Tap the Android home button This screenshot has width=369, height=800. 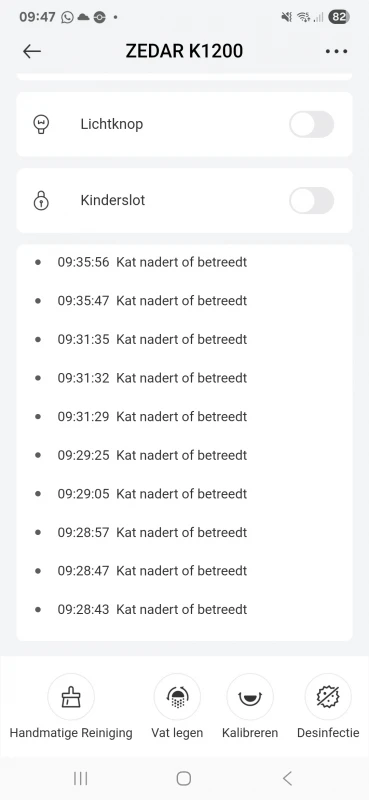[184, 778]
